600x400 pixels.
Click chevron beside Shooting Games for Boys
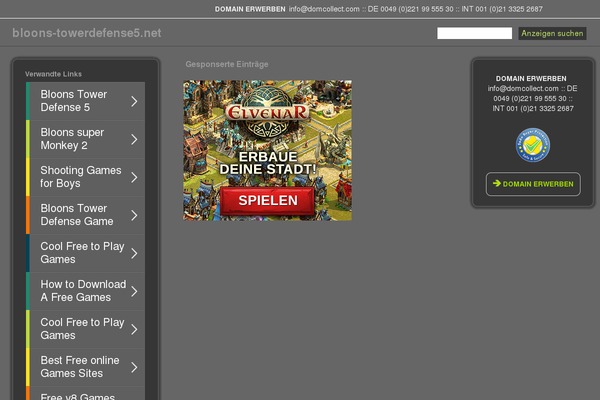point(134,177)
